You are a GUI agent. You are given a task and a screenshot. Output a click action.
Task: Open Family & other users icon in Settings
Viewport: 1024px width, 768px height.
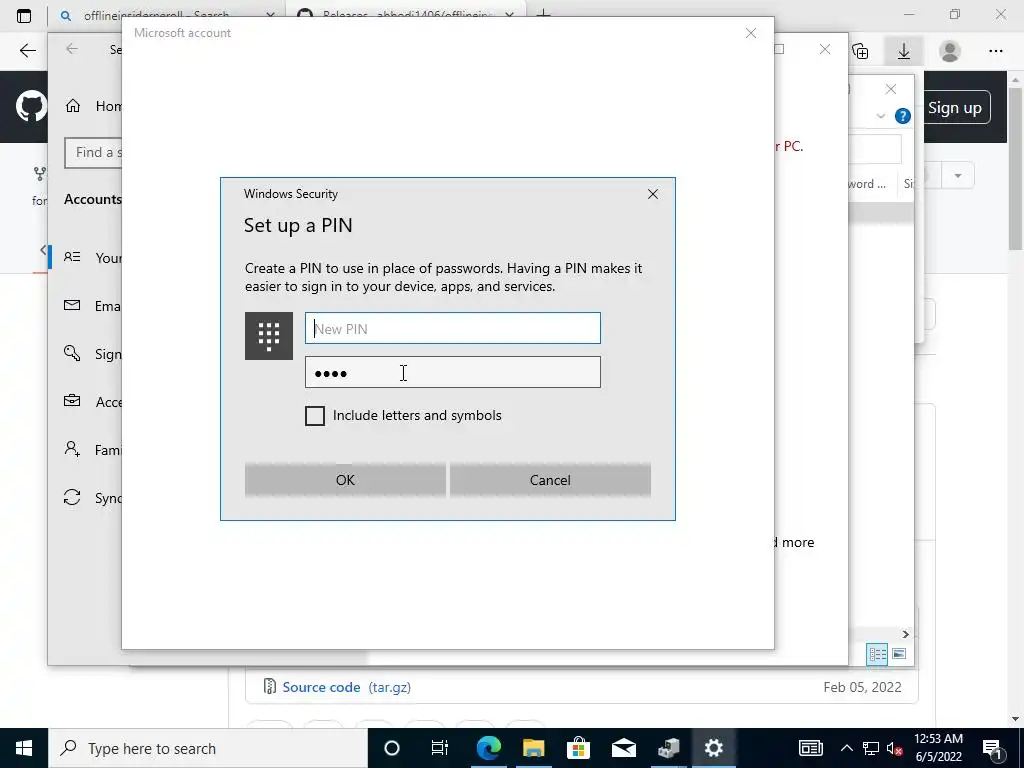click(x=72, y=449)
